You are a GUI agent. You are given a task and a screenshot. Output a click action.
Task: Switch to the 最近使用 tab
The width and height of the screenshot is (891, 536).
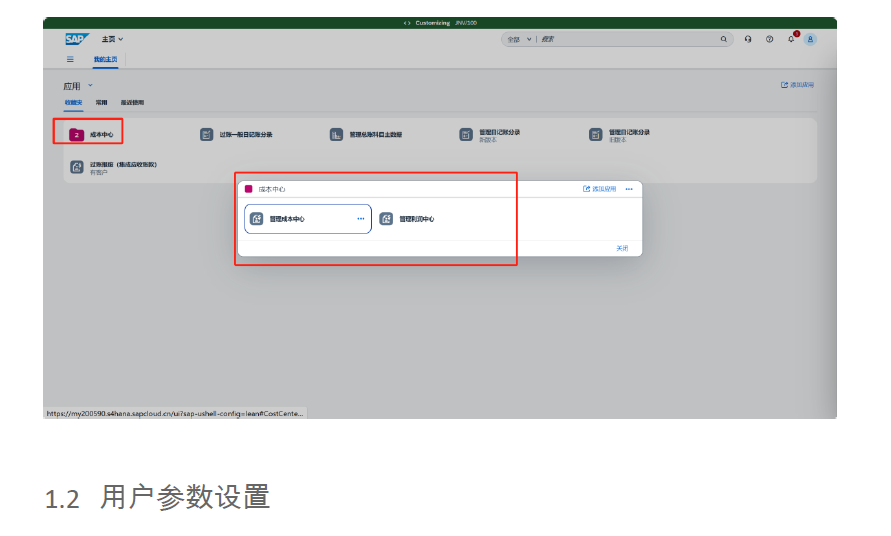(132, 103)
